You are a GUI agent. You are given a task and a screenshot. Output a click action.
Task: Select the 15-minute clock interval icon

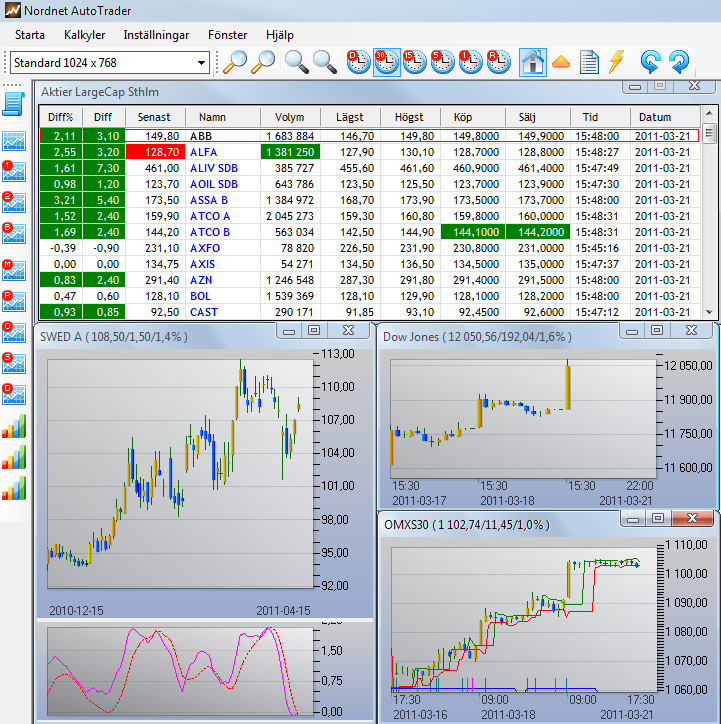point(415,62)
